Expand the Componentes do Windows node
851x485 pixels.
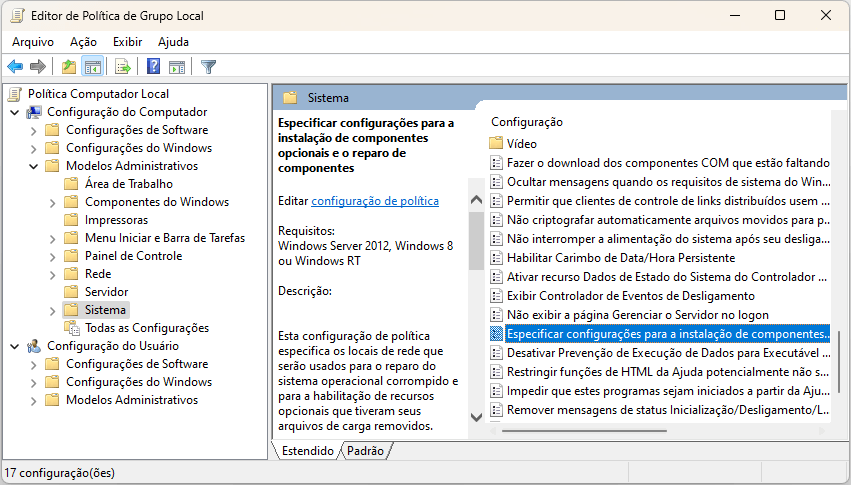tap(53, 203)
